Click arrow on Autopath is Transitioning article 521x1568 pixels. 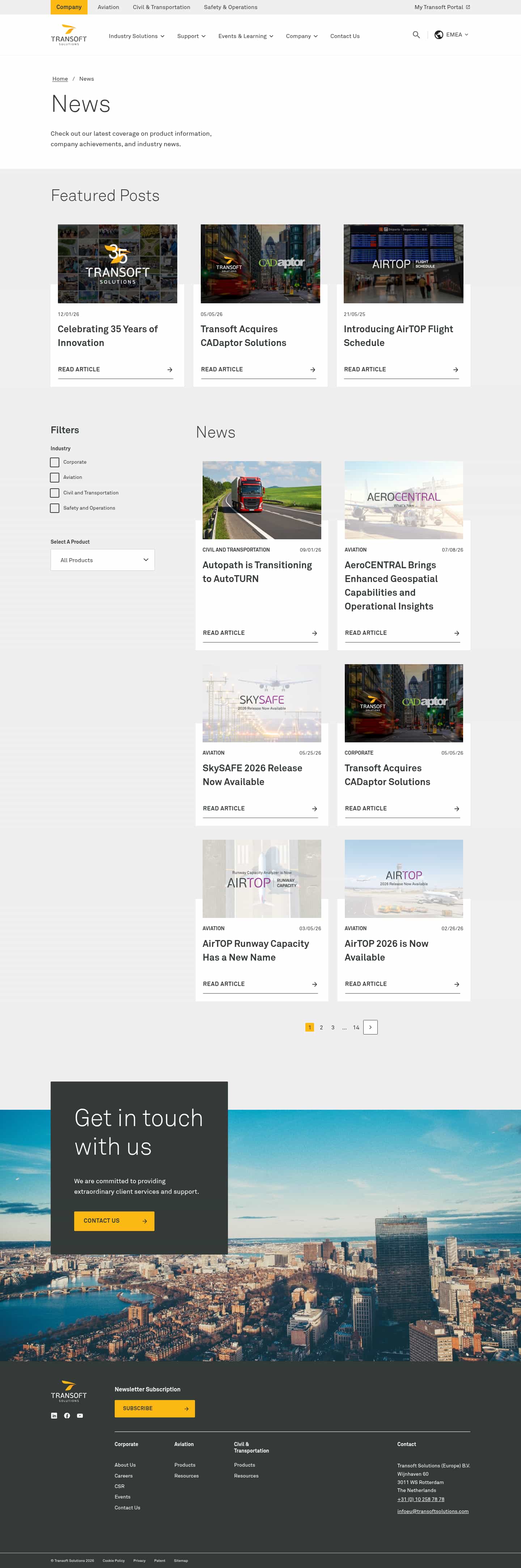pos(315,633)
